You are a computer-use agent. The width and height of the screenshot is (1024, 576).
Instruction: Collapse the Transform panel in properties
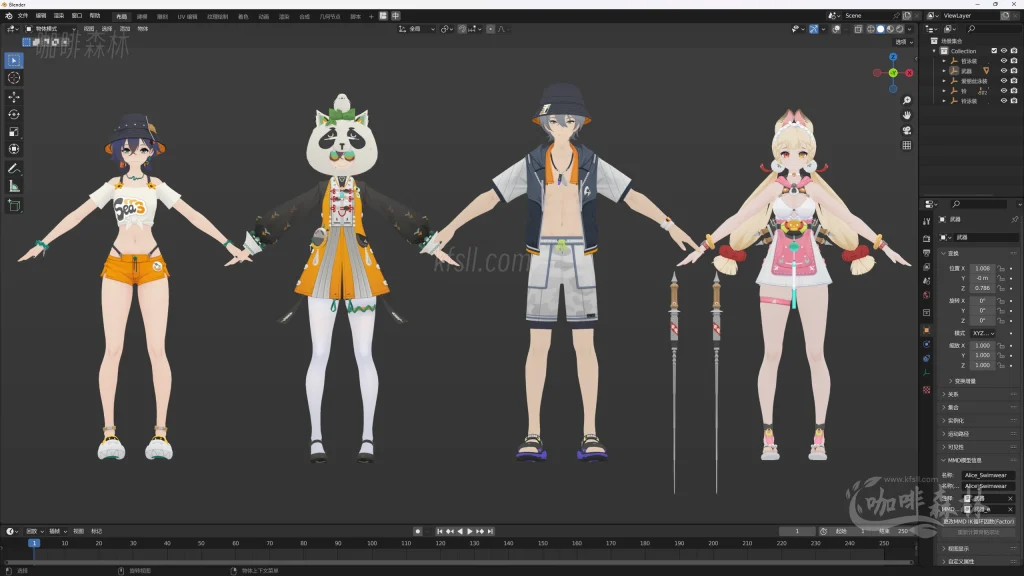(944, 253)
